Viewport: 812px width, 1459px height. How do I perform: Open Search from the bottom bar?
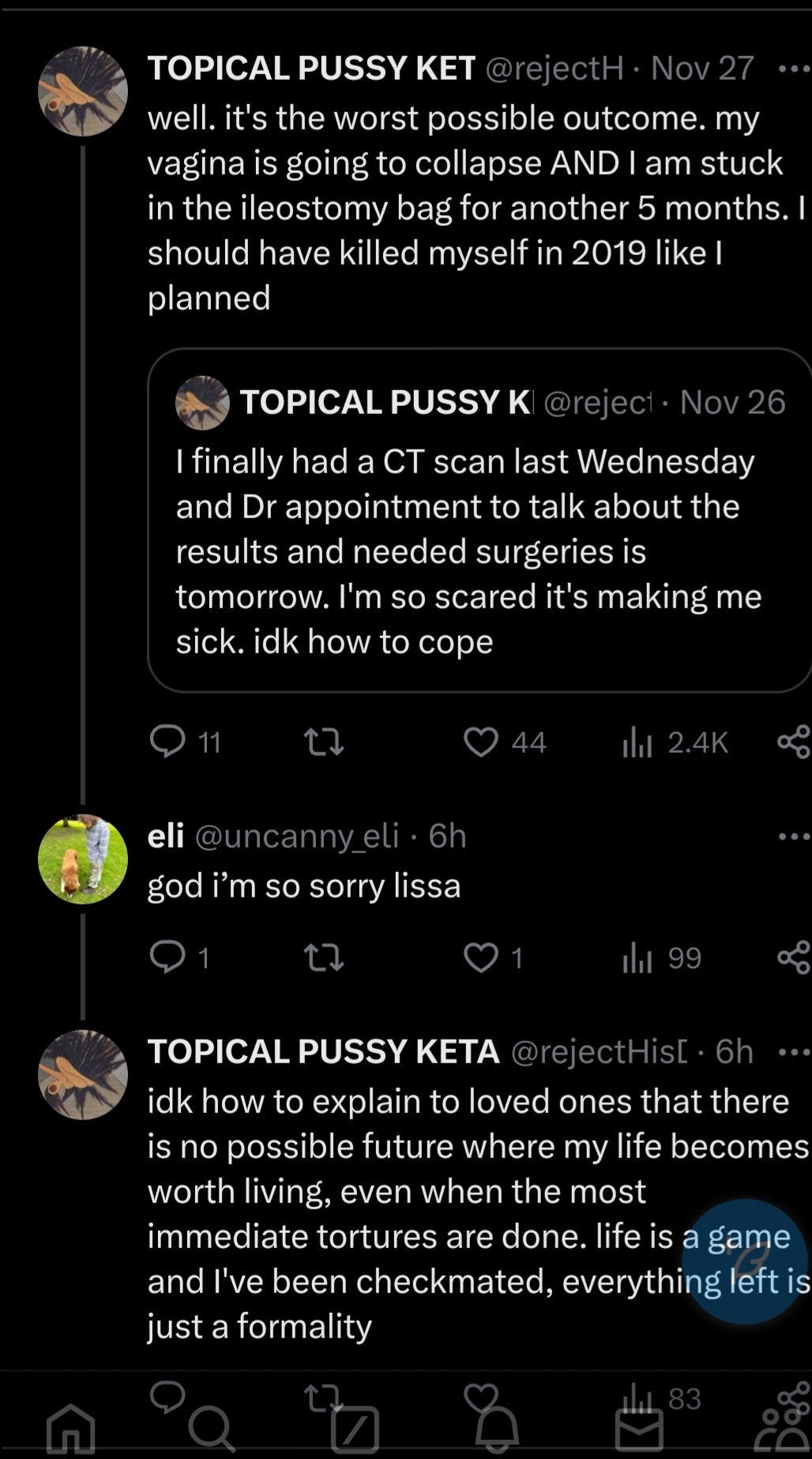tap(212, 1430)
